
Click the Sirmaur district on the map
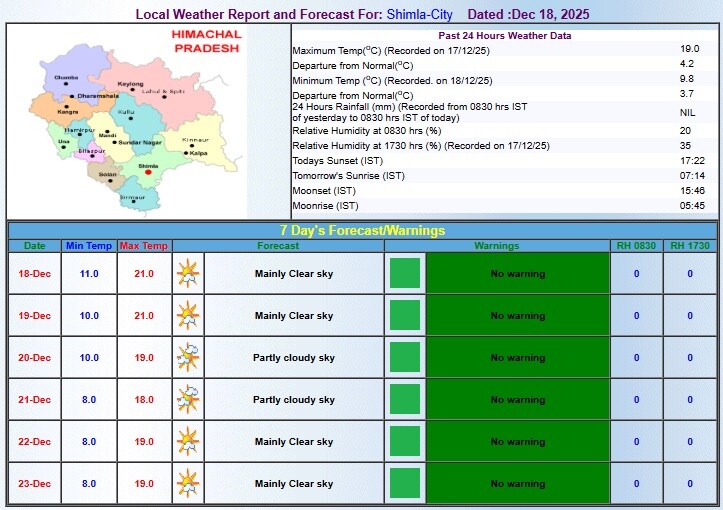tap(132, 195)
